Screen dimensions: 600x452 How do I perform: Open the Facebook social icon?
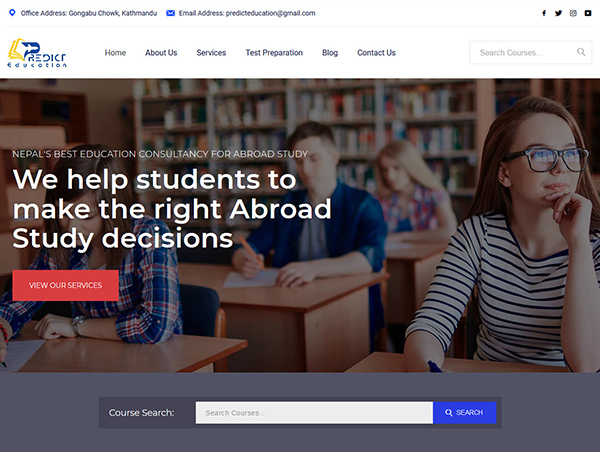[544, 13]
